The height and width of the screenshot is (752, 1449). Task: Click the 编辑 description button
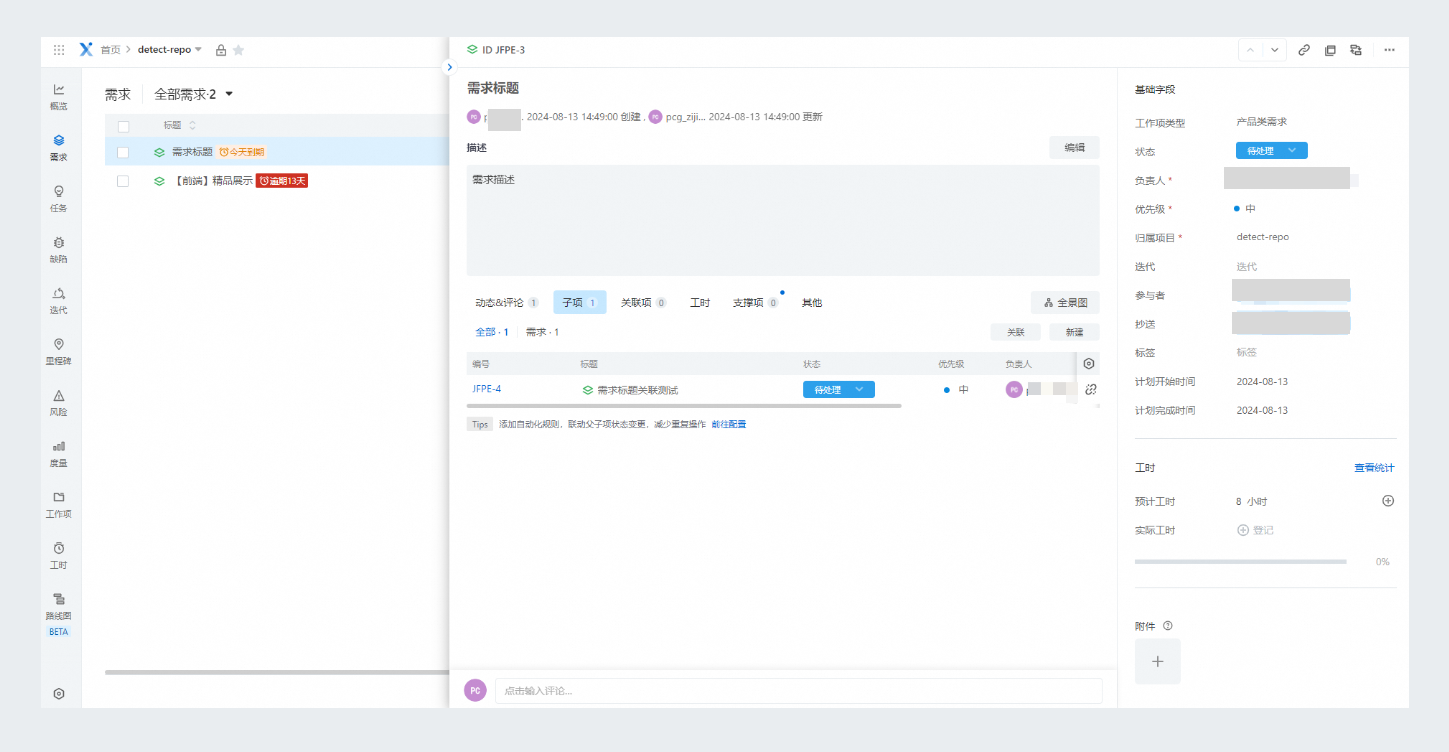tap(1074, 147)
